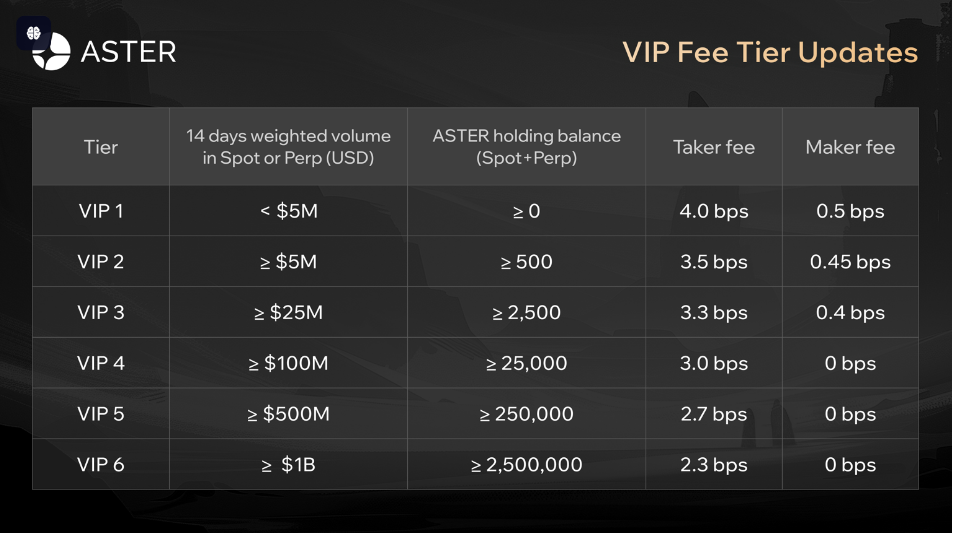Click the VIP 6 tier label
The height and width of the screenshot is (533, 953).
pos(101,465)
